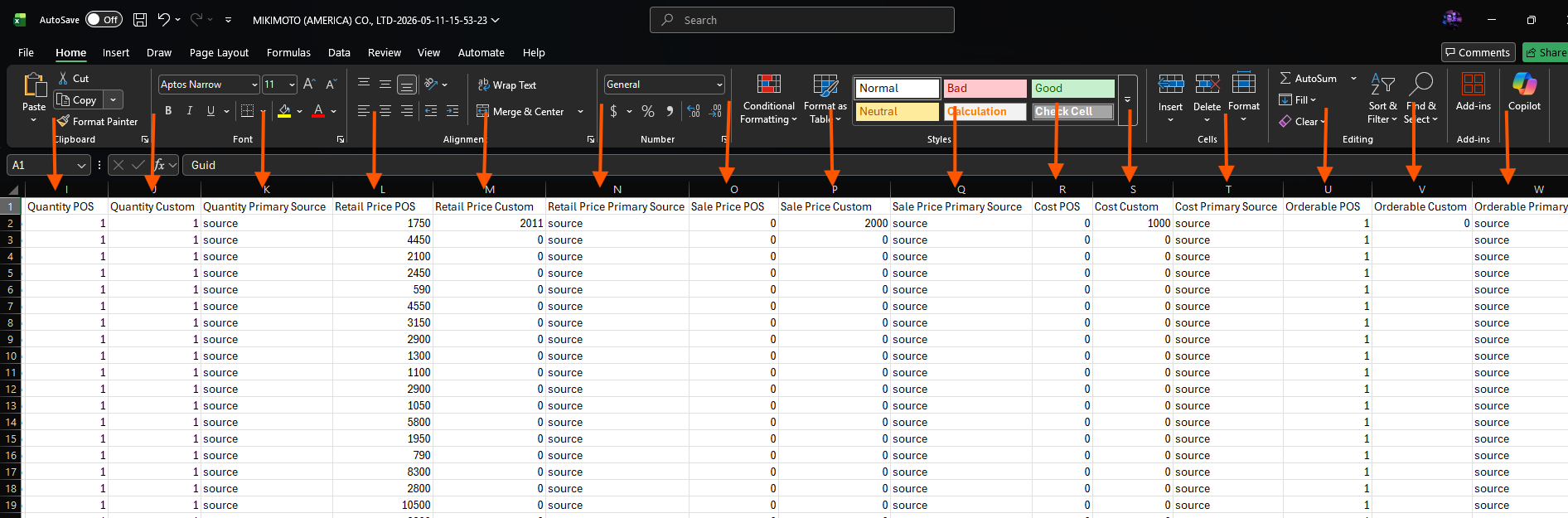Viewport: 1568px width, 518px height.
Task: Click the Borders icon
Action: point(247,110)
